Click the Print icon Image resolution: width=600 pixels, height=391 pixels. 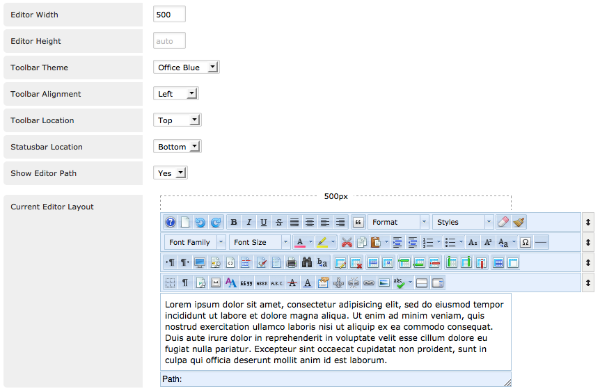(x=292, y=263)
